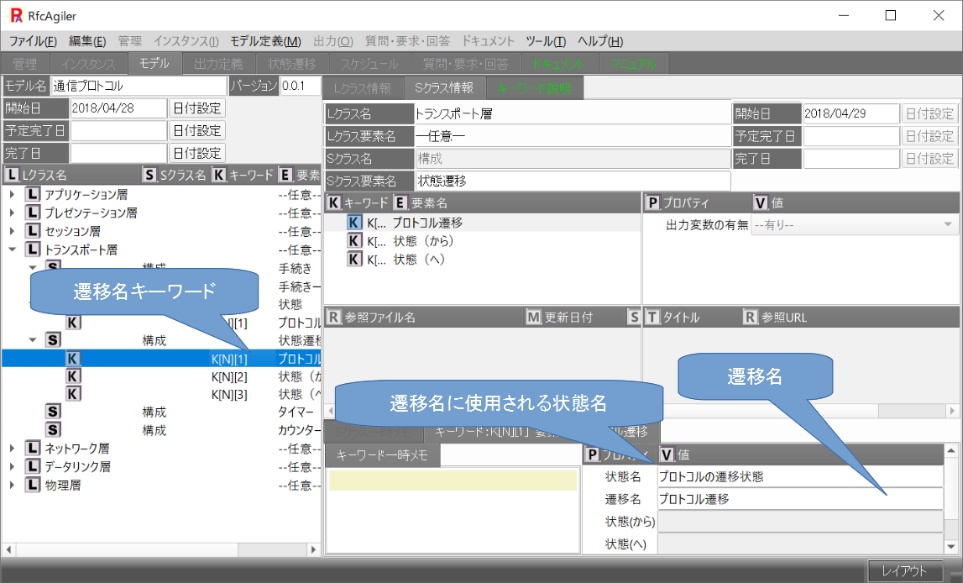Image resolution: width=963 pixels, height=583 pixels.
Task: Expand the アプリケーション層 tree node
Action: point(12,195)
